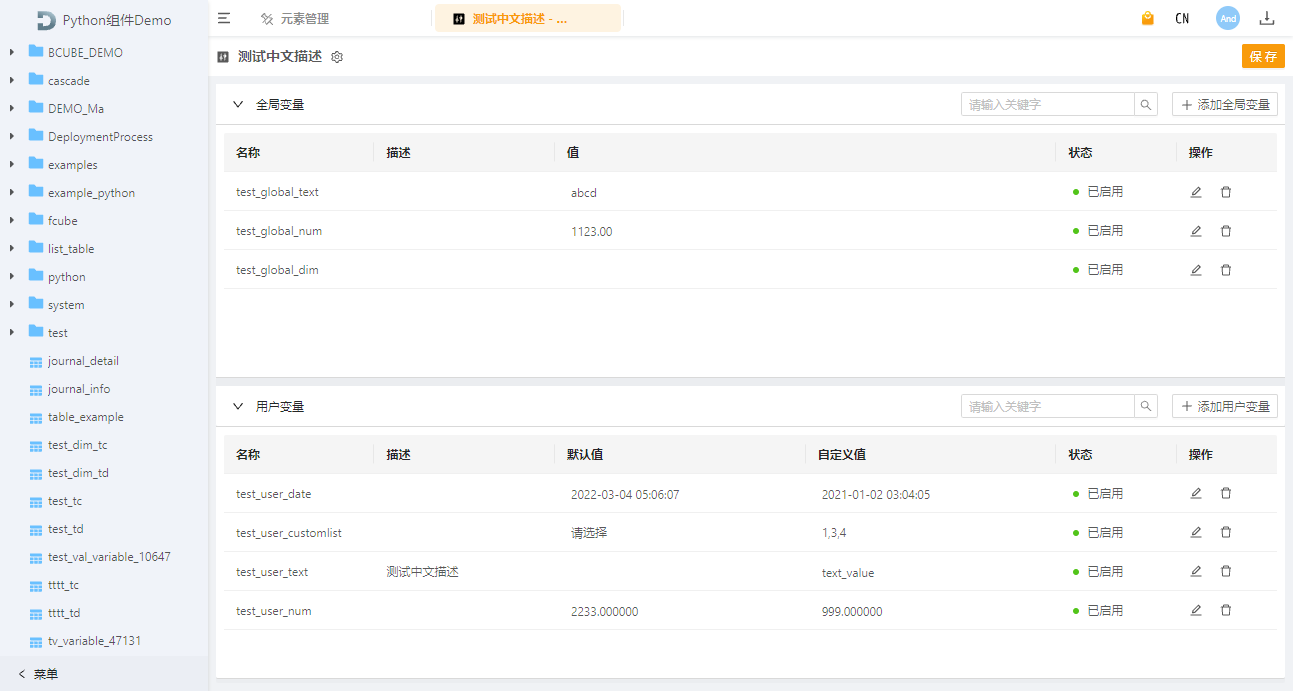Collapse the 用户变量 section

pyautogui.click(x=238, y=406)
